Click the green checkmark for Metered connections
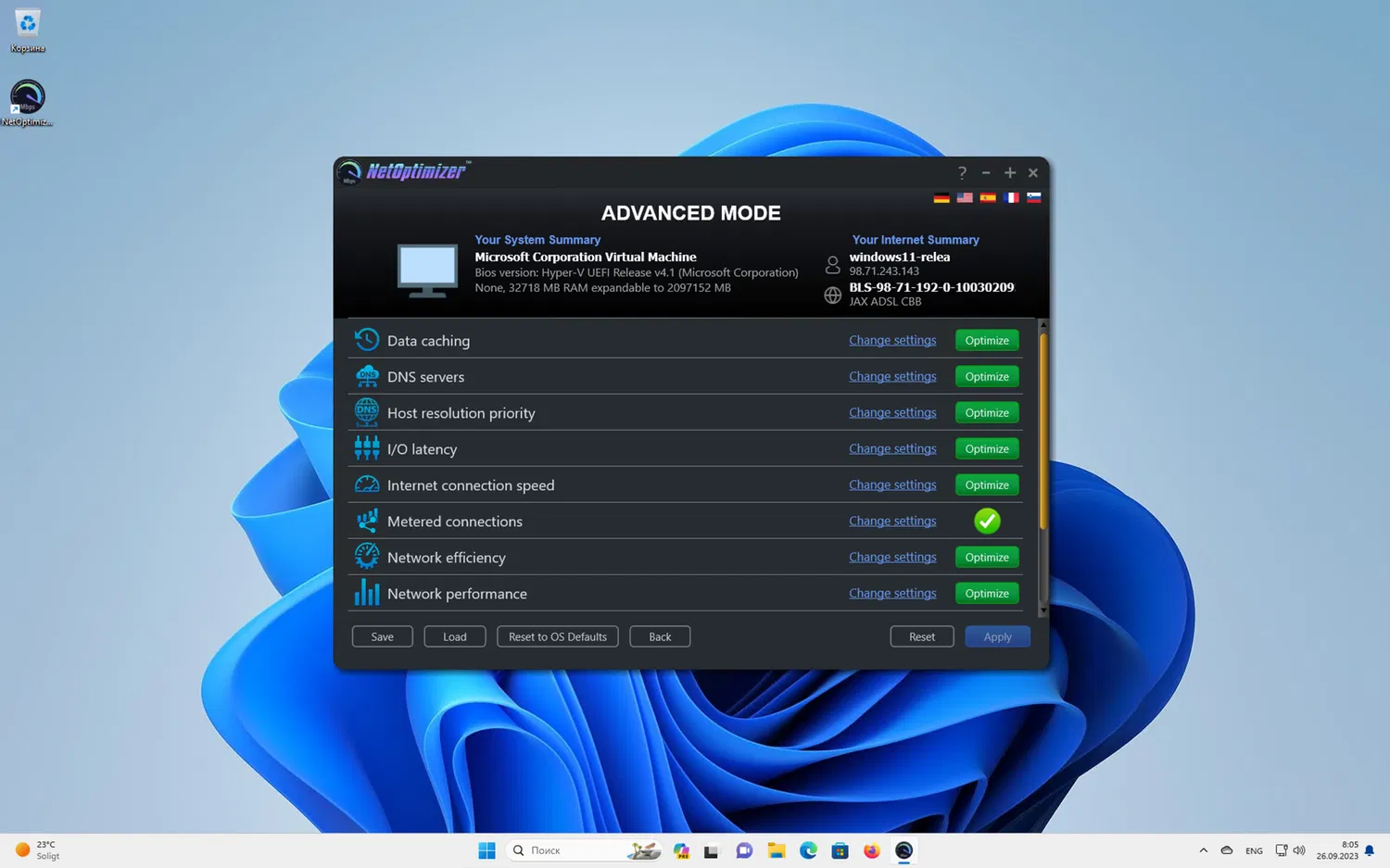Screen dimensions: 1390x868 [987, 521]
